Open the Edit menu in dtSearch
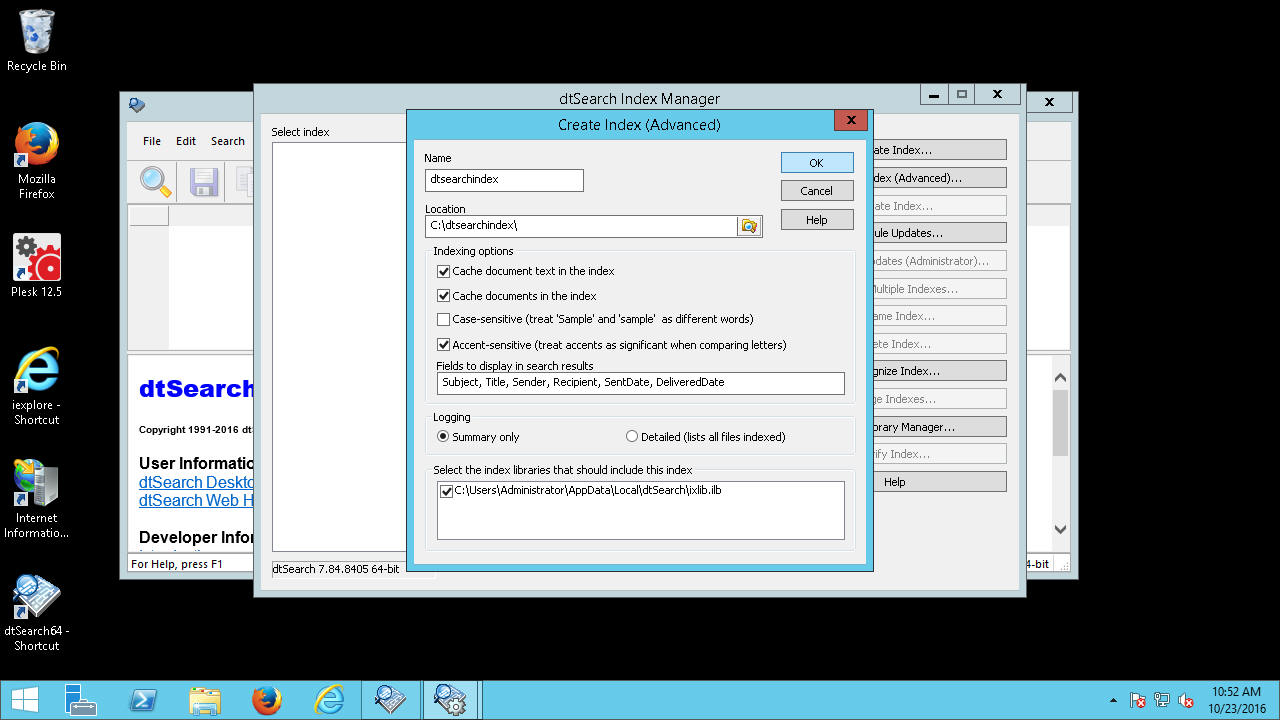This screenshot has width=1280, height=720. point(186,141)
